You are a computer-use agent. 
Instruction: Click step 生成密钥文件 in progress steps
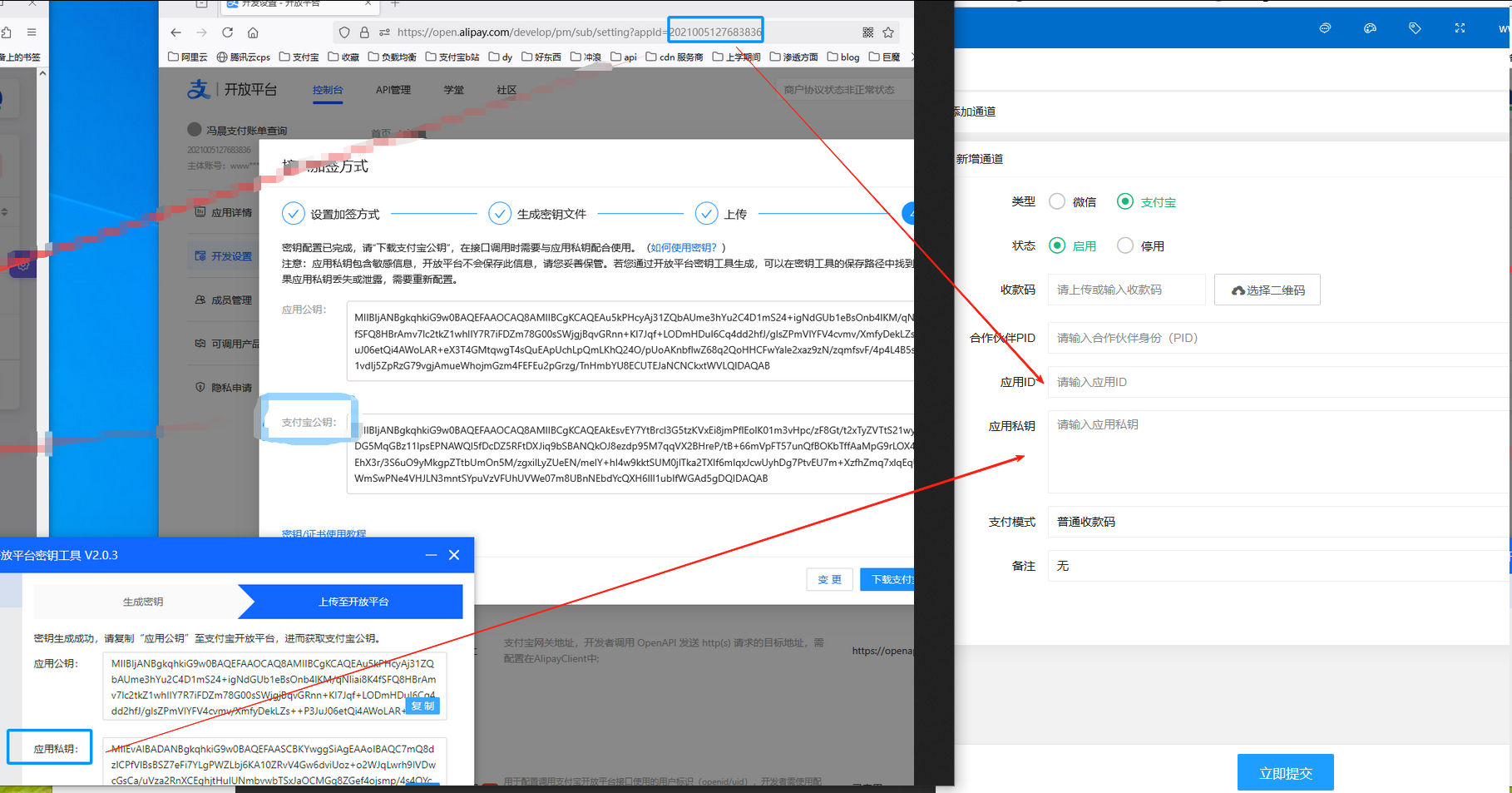[x=538, y=214]
